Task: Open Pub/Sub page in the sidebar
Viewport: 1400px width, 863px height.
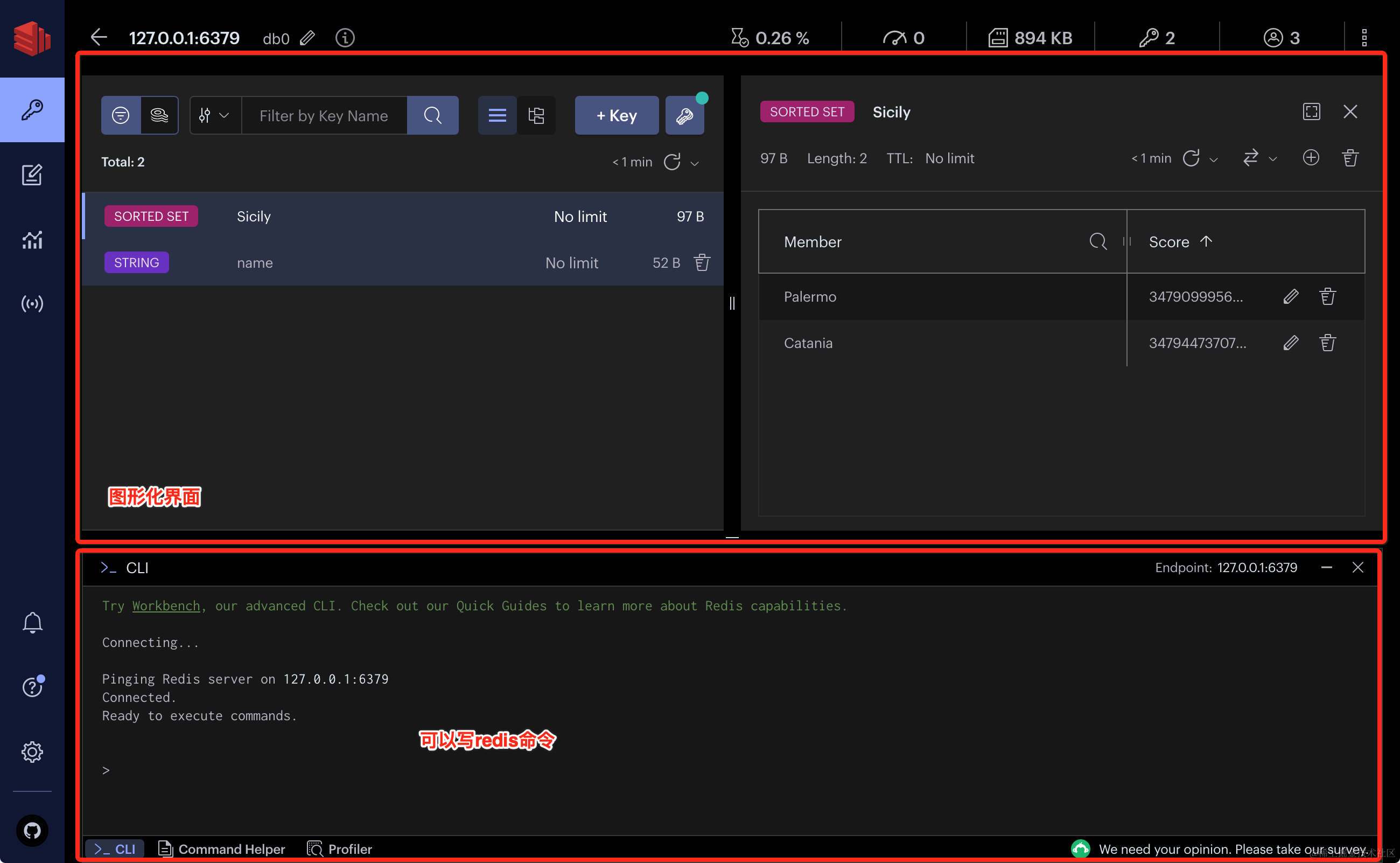Action: pyautogui.click(x=32, y=304)
